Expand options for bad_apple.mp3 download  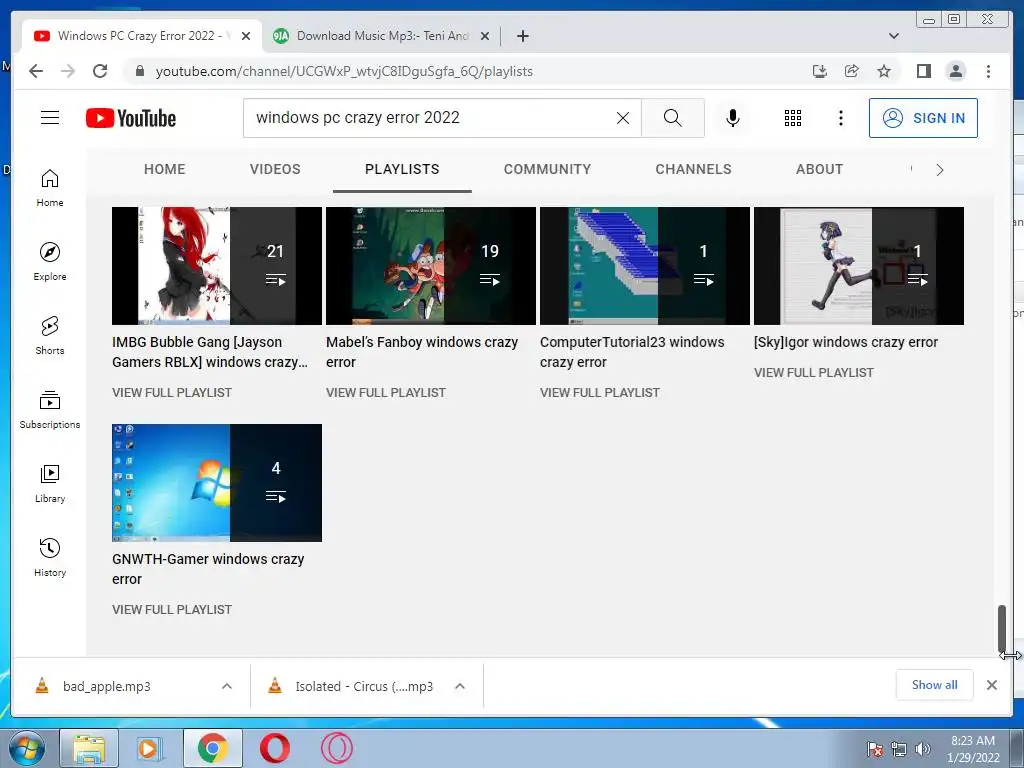click(x=227, y=686)
